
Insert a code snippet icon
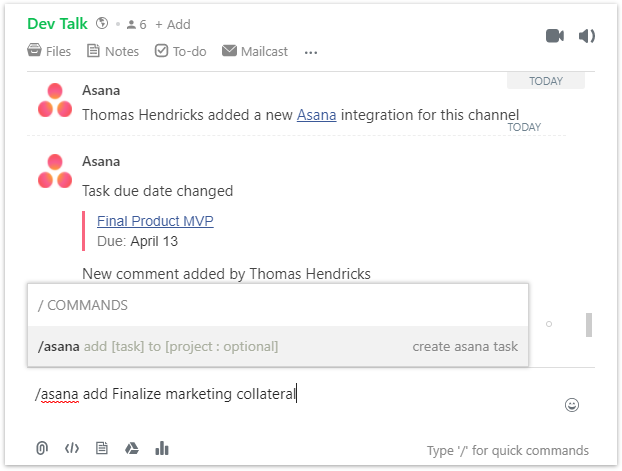[72, 448]
